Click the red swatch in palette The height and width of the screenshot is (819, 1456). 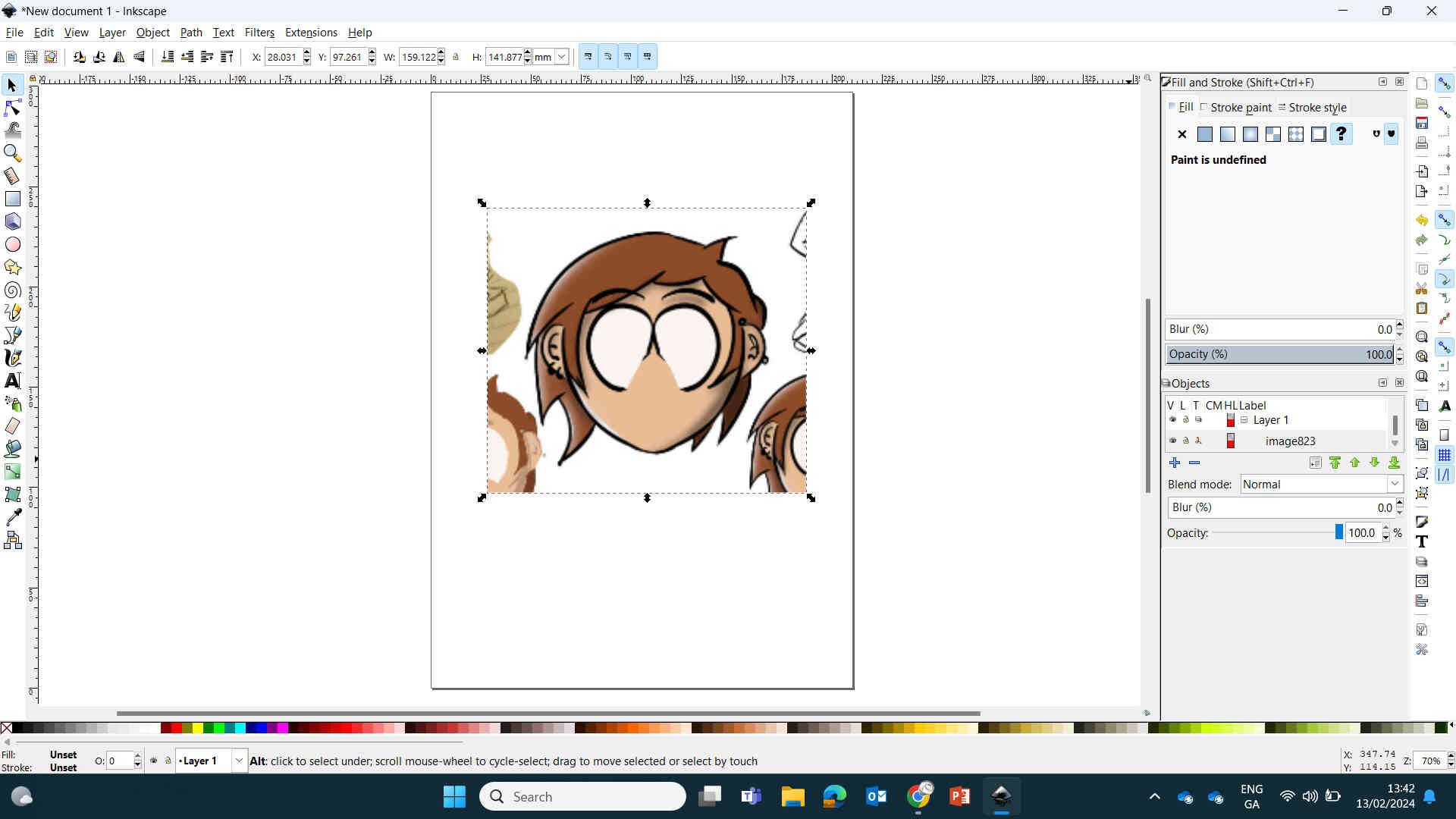(176, 728)
